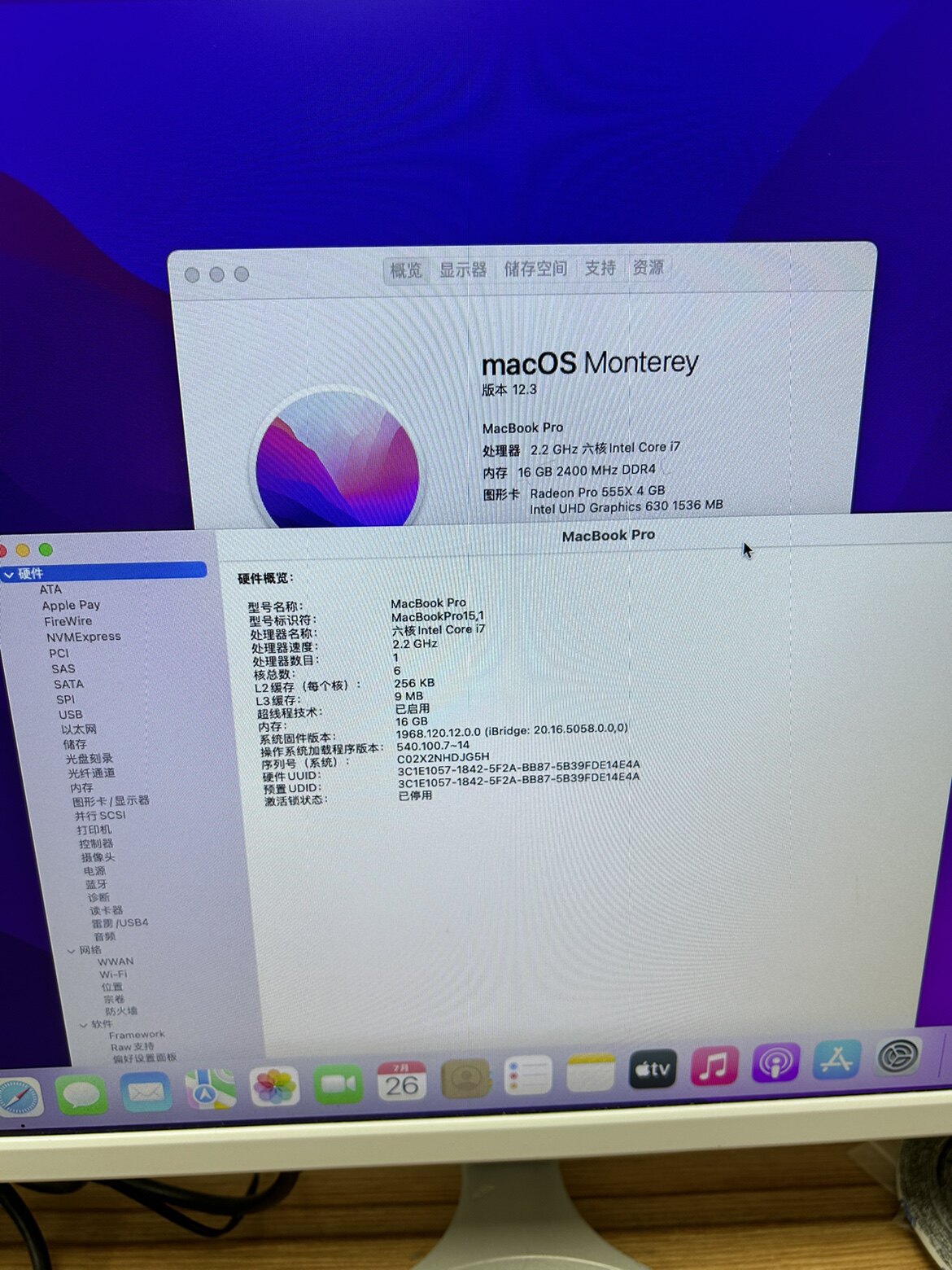Select USB in the sidebar

coord(70,714)
